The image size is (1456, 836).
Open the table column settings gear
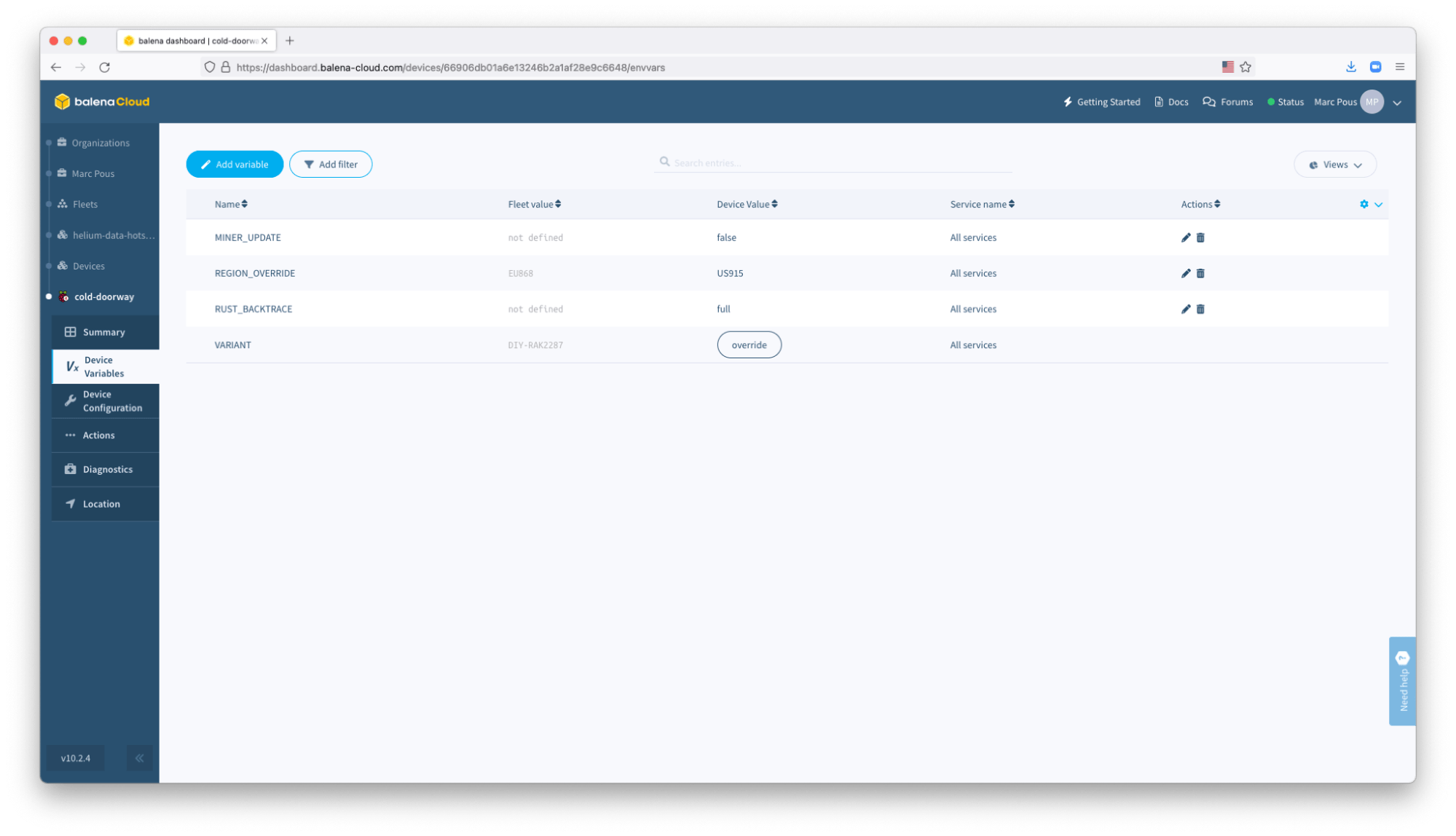coord(1363,205)
